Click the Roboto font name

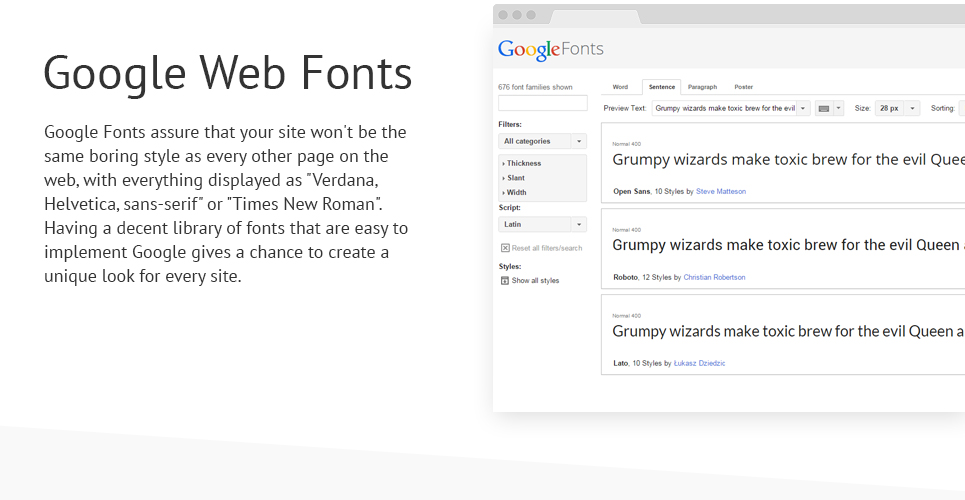pyautogui.click(x=625, y=278)
